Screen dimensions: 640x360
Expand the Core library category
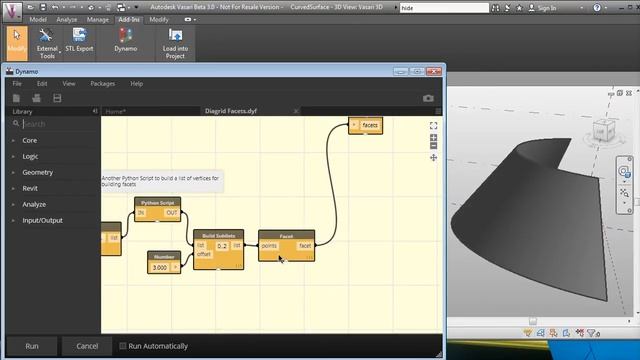point(29,140)
